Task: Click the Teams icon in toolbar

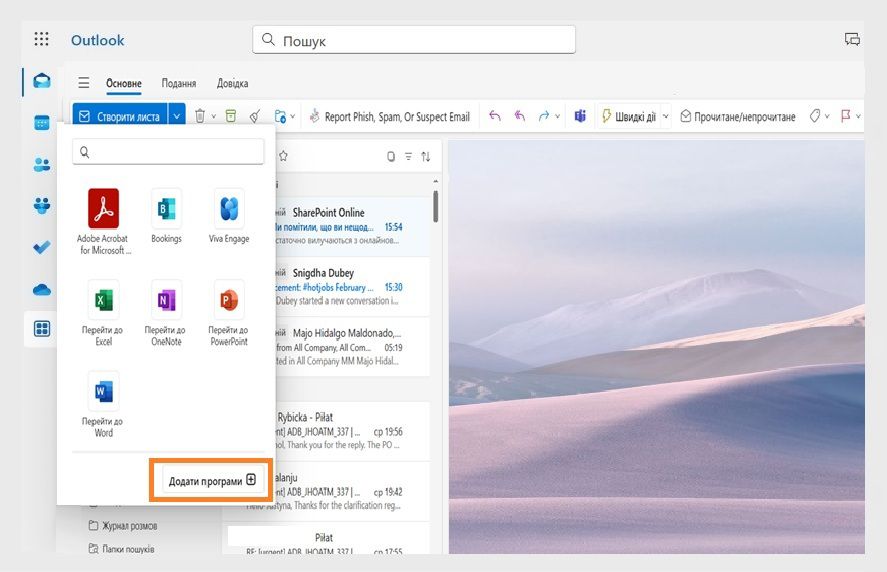Action: 580,116
